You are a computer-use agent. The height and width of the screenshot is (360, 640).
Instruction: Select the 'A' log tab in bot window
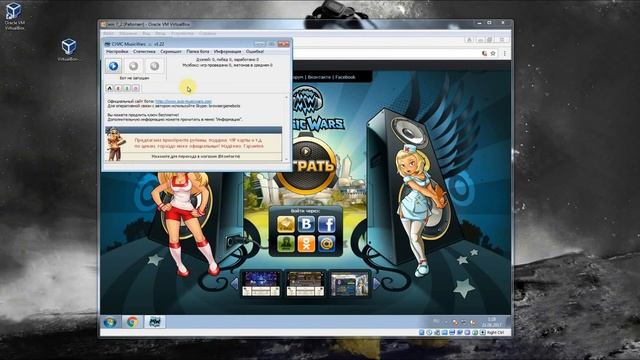point(109,88)
